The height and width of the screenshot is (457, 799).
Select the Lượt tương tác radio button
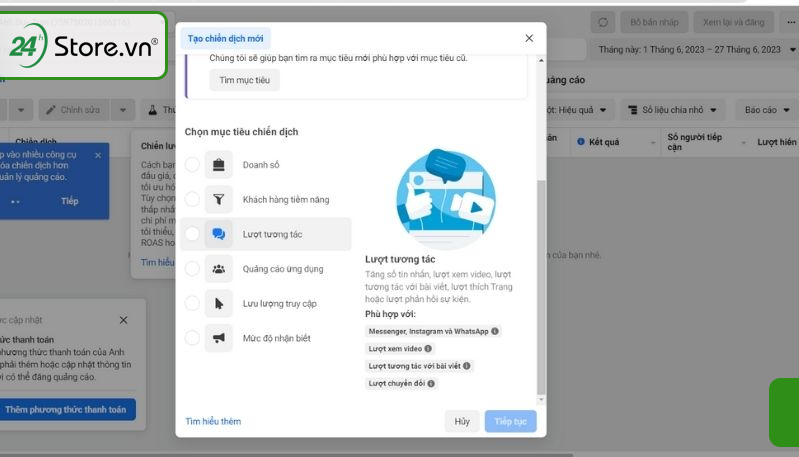[192, 234]
